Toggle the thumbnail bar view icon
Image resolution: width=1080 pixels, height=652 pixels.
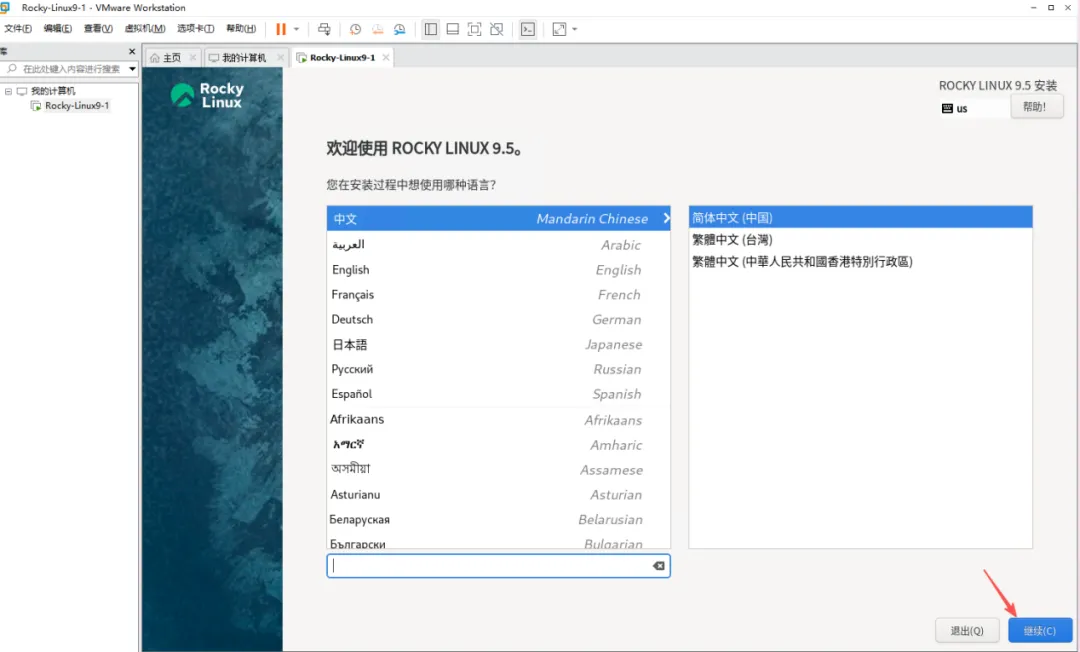(x=453, y=29)
